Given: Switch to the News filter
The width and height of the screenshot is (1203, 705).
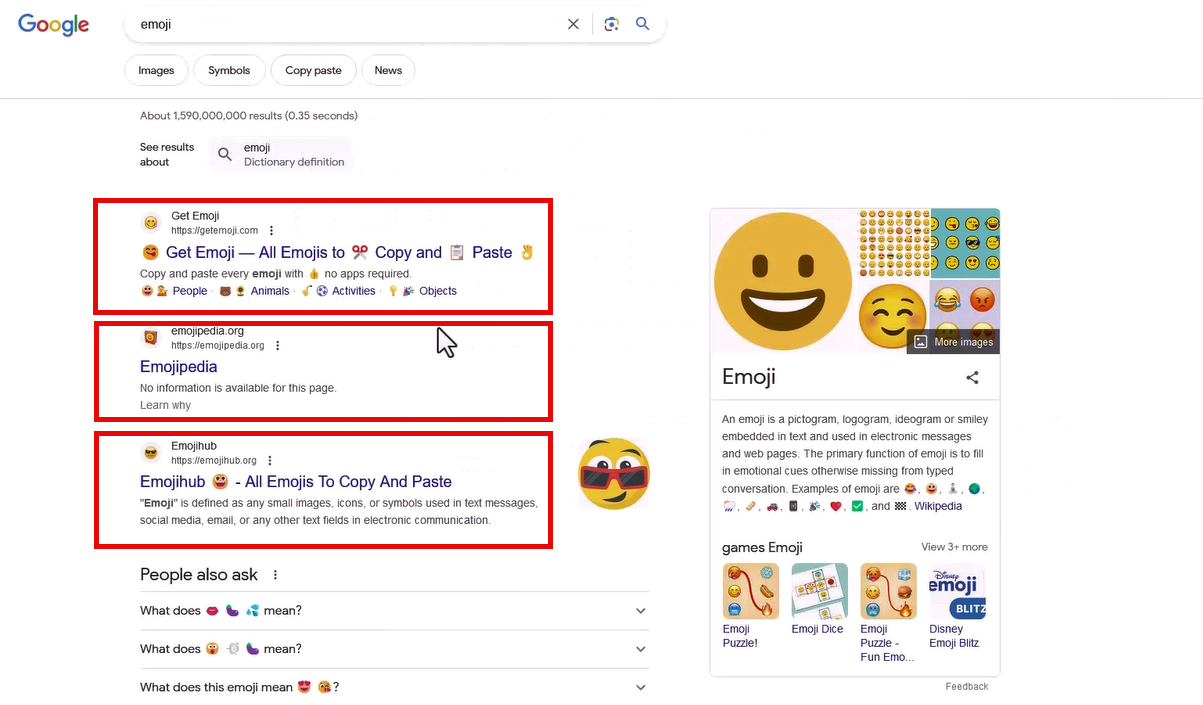Looking at the screenshot, I should (388, 70).
